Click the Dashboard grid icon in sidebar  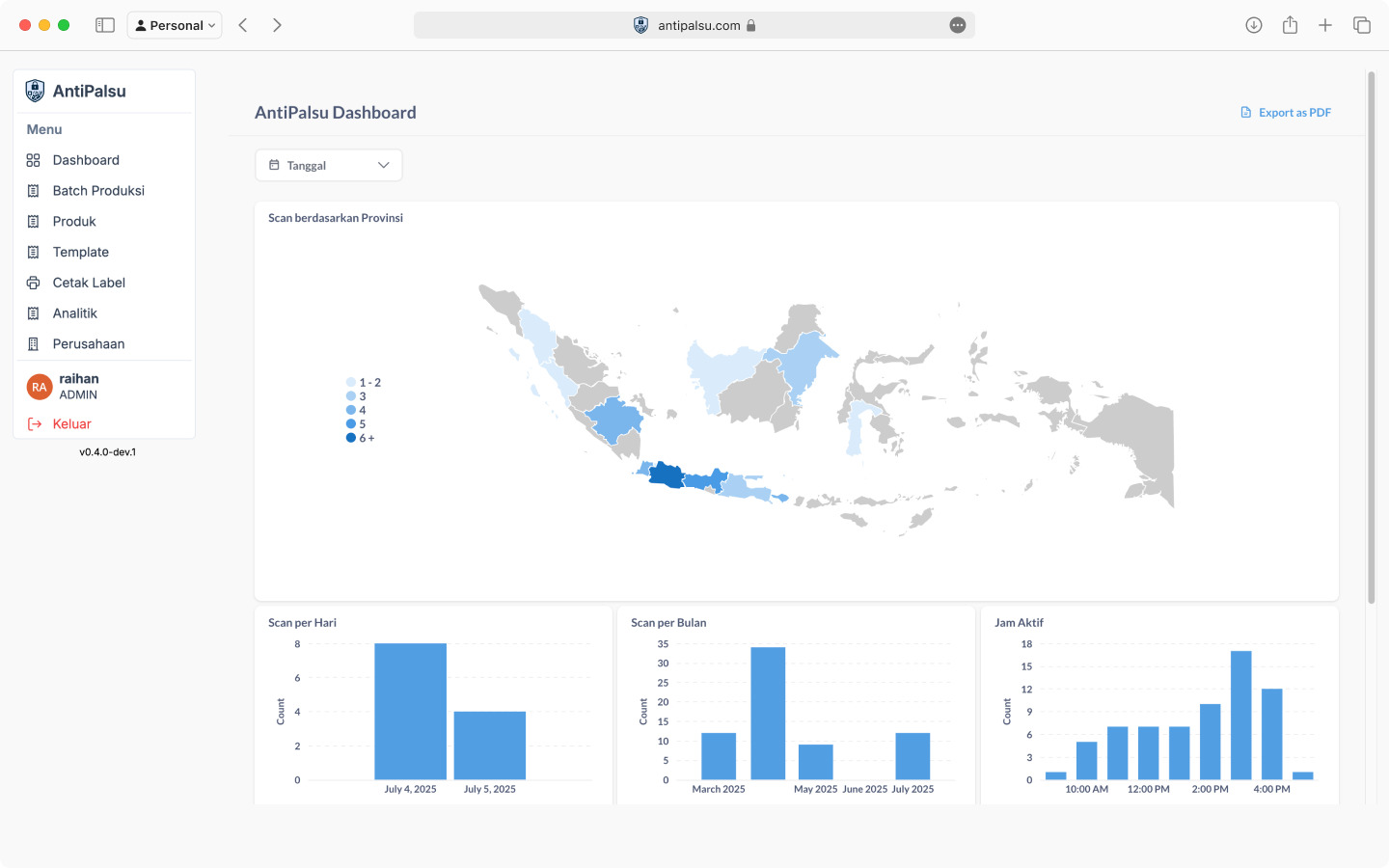tap(33, 160)
